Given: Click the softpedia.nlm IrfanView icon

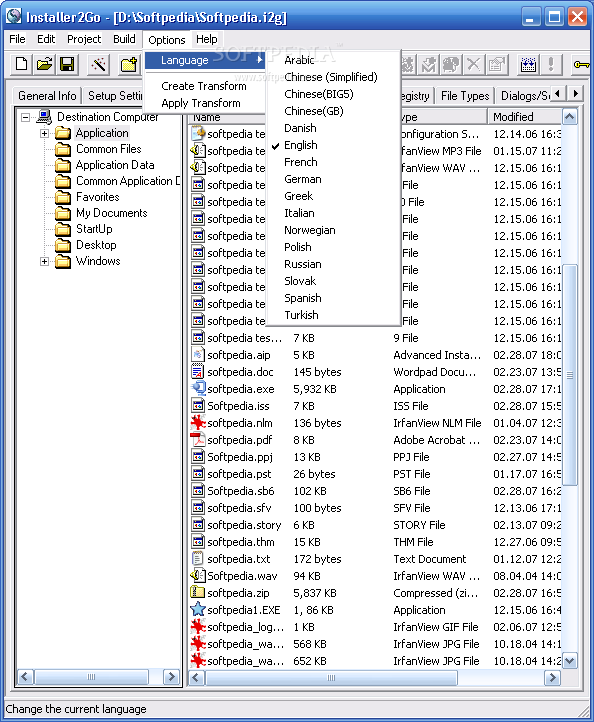Looking at the screenshot, I should click(x=198, y=423).
